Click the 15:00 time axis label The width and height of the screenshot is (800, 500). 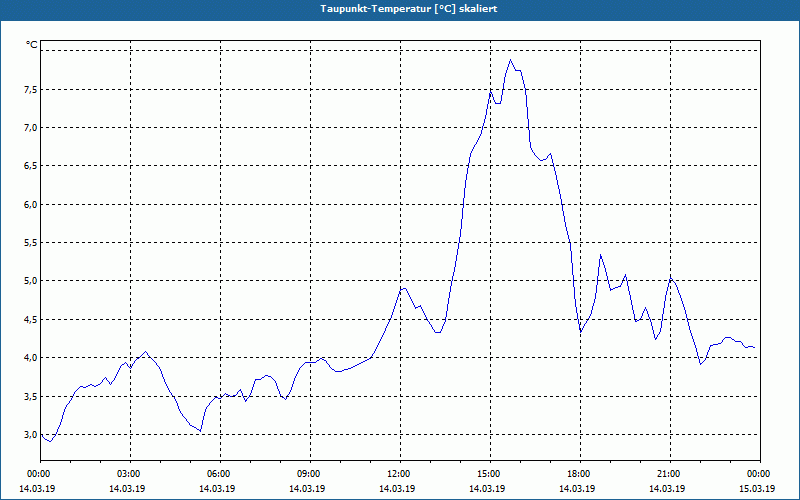[x=490, y=474]
